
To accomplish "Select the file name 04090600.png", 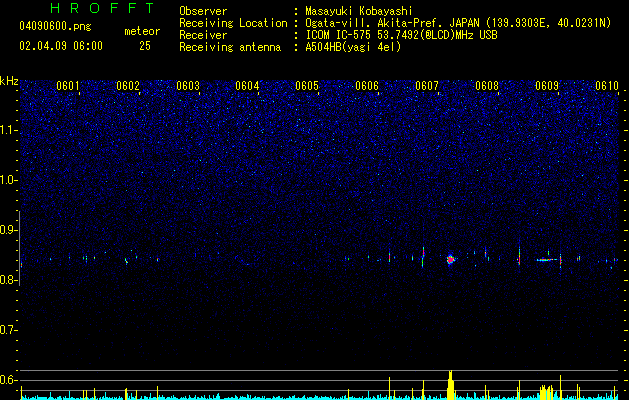I will 55,26.
